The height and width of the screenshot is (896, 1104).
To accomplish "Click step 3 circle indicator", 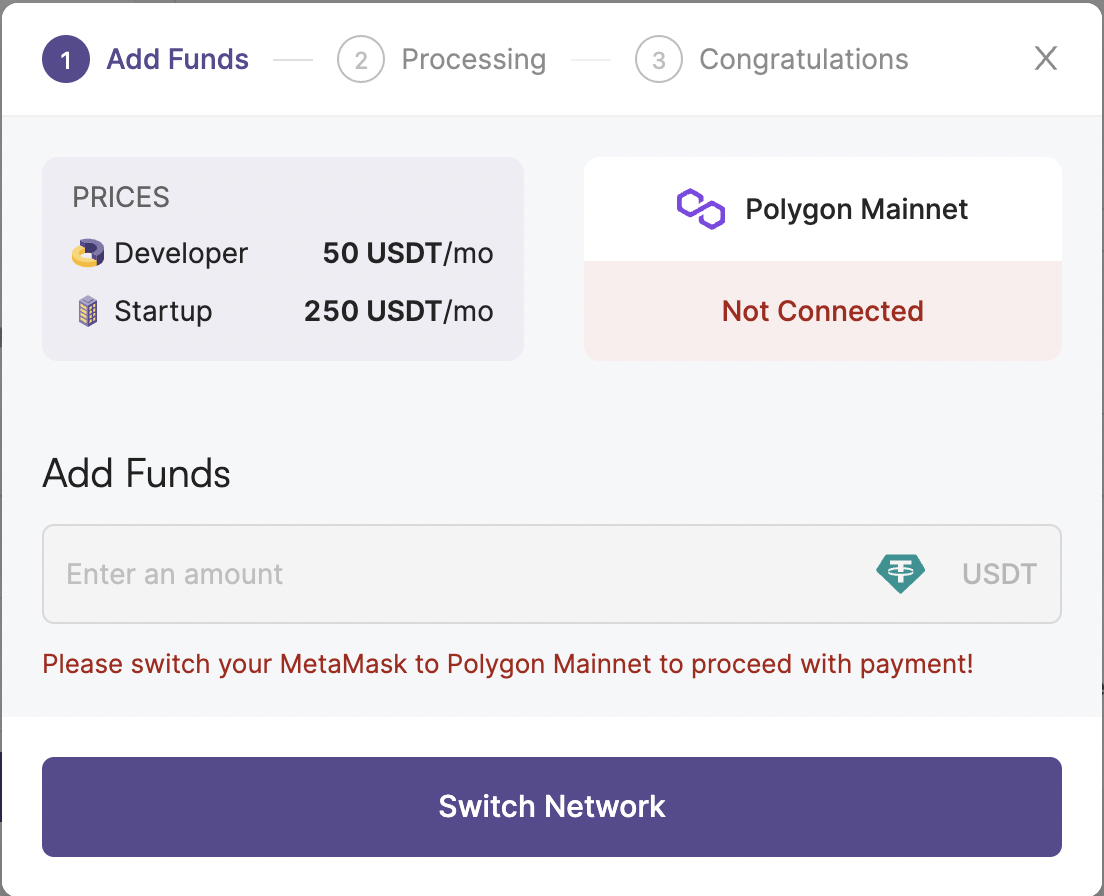I will [658, 59].
